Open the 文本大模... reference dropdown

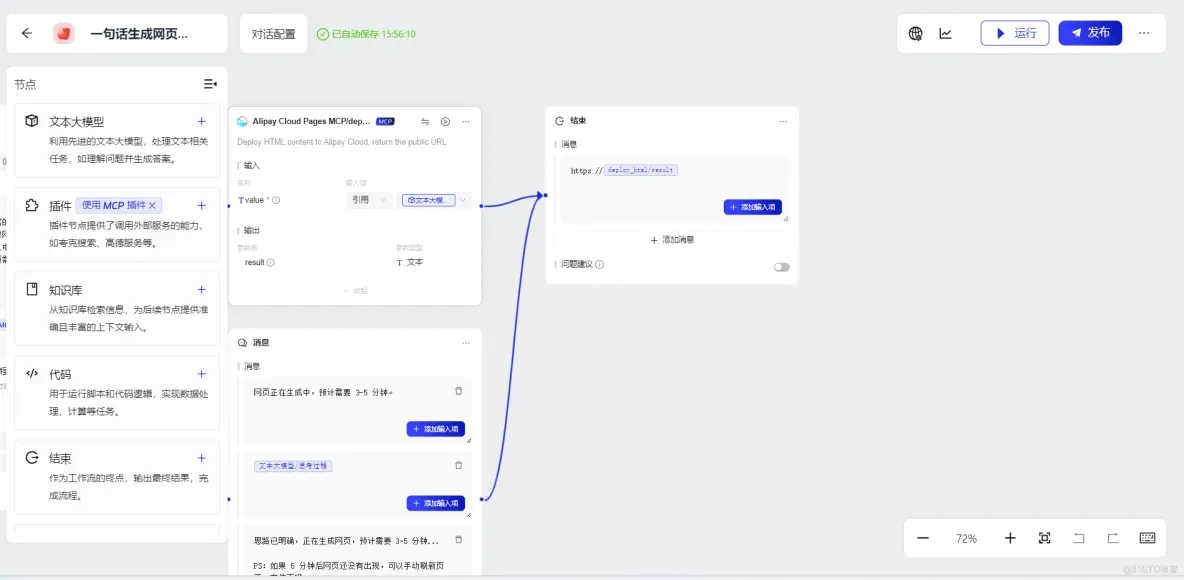pos(436,200)
